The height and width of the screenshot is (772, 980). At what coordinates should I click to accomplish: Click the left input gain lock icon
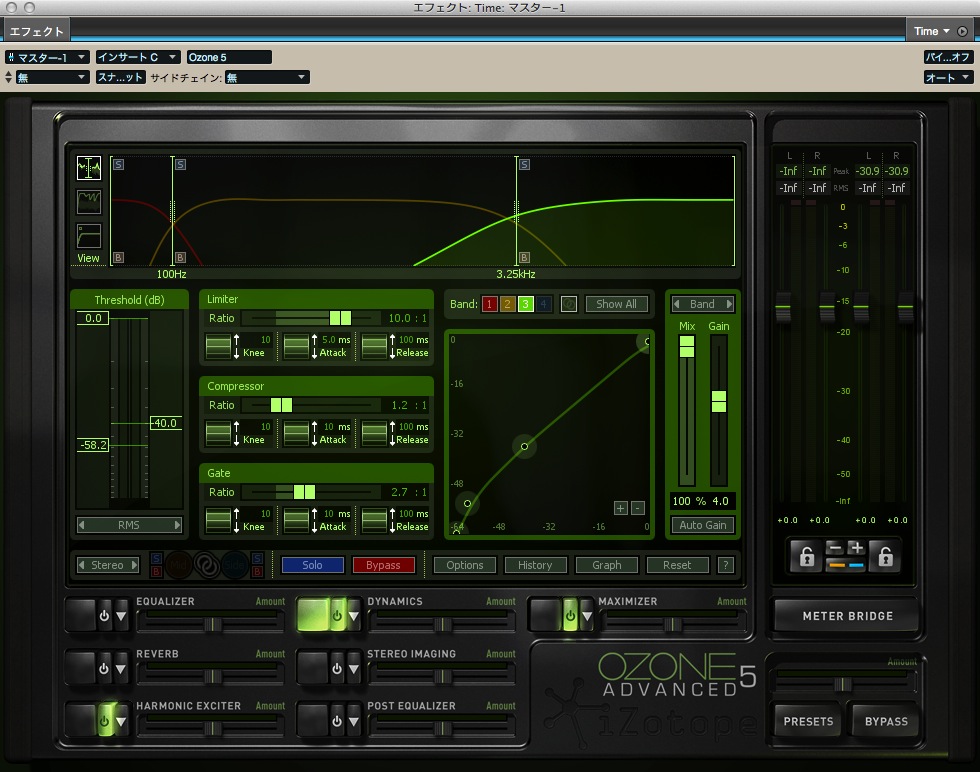click(x=807, y=556)
